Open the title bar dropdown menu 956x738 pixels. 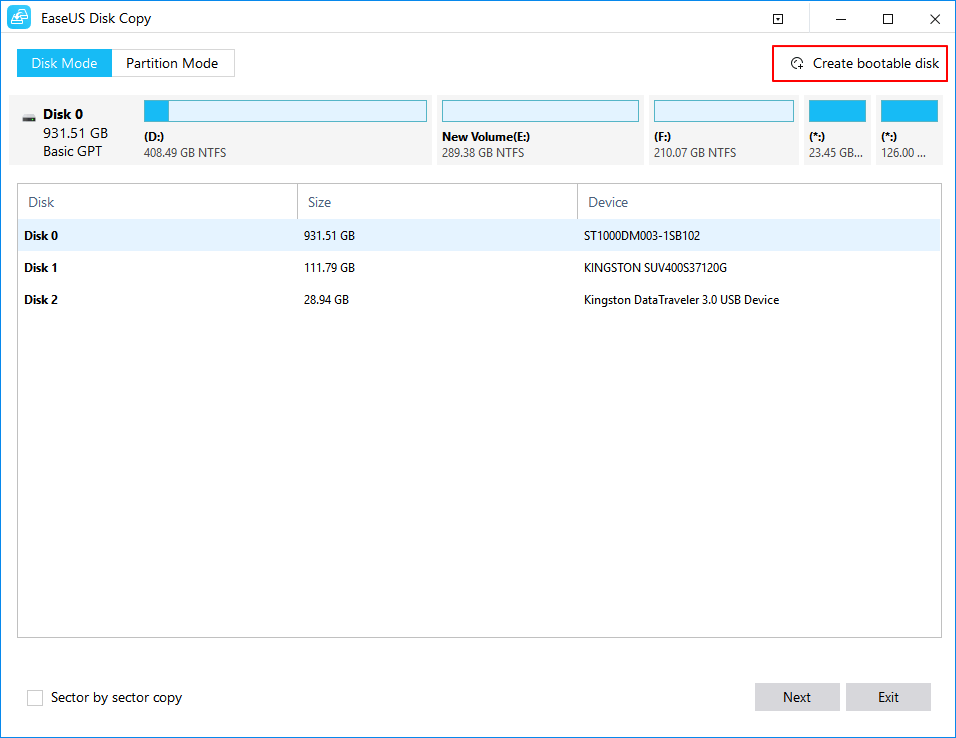coord(778,19)
